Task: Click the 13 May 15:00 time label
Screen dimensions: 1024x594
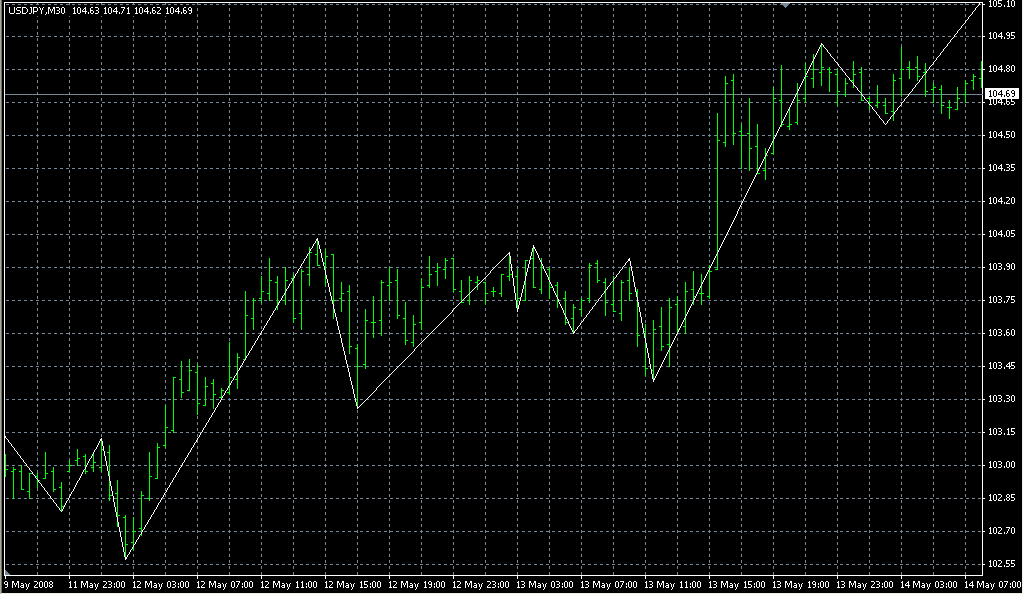Action: (x=738, y=584)
